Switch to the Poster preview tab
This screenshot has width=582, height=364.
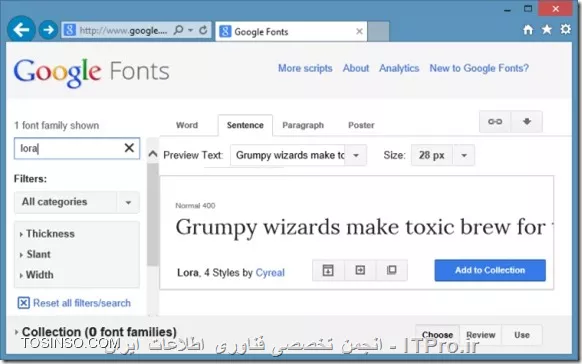coord(361,125)
